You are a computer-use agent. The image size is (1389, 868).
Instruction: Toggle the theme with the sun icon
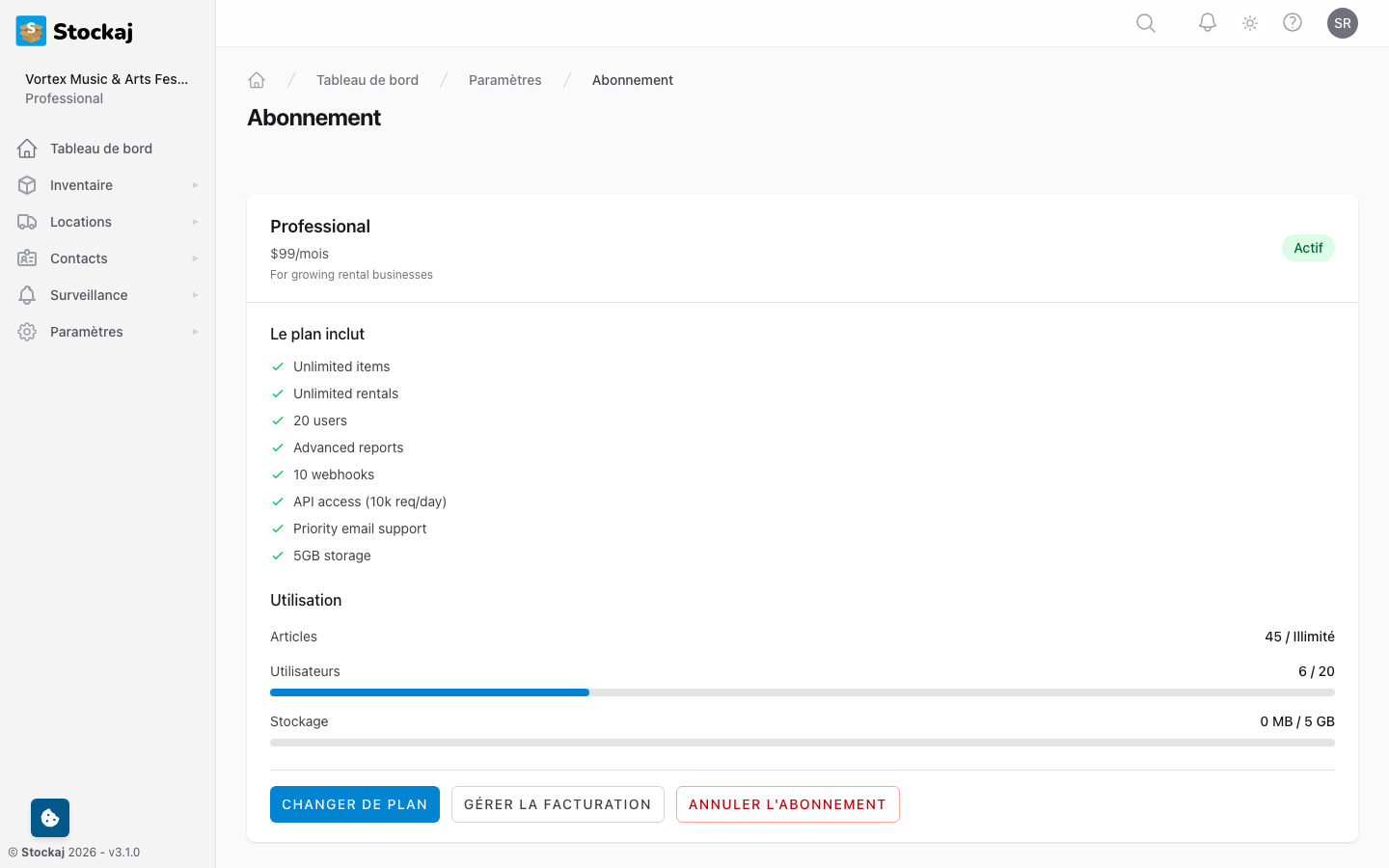(1249, 22)
